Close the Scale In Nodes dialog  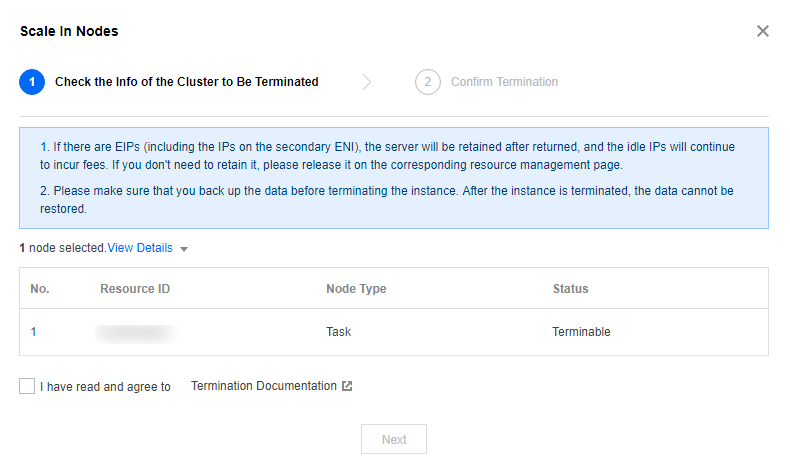[763, 31]
